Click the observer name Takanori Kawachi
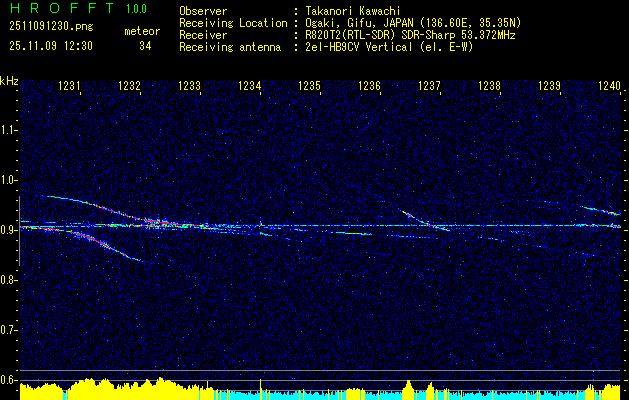This screenshot has width=629, height=400. [353, 11]
